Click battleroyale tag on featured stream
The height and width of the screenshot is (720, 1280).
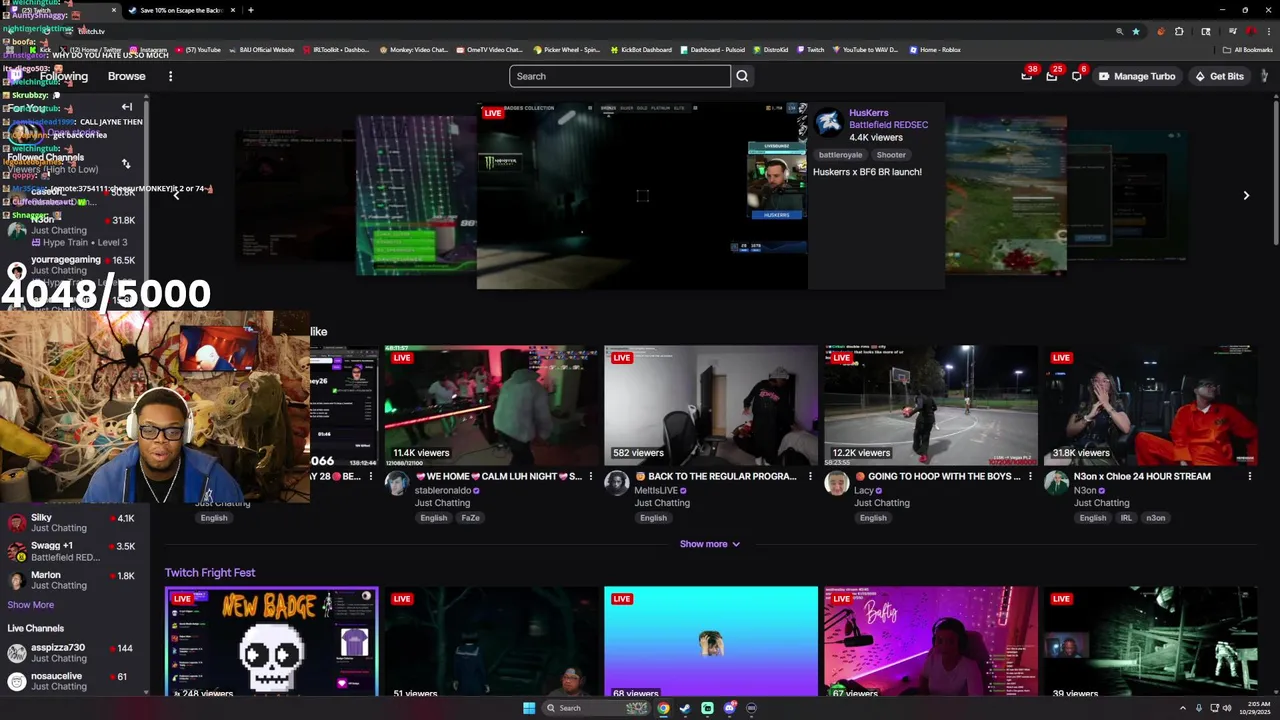(x=840, y=155)
